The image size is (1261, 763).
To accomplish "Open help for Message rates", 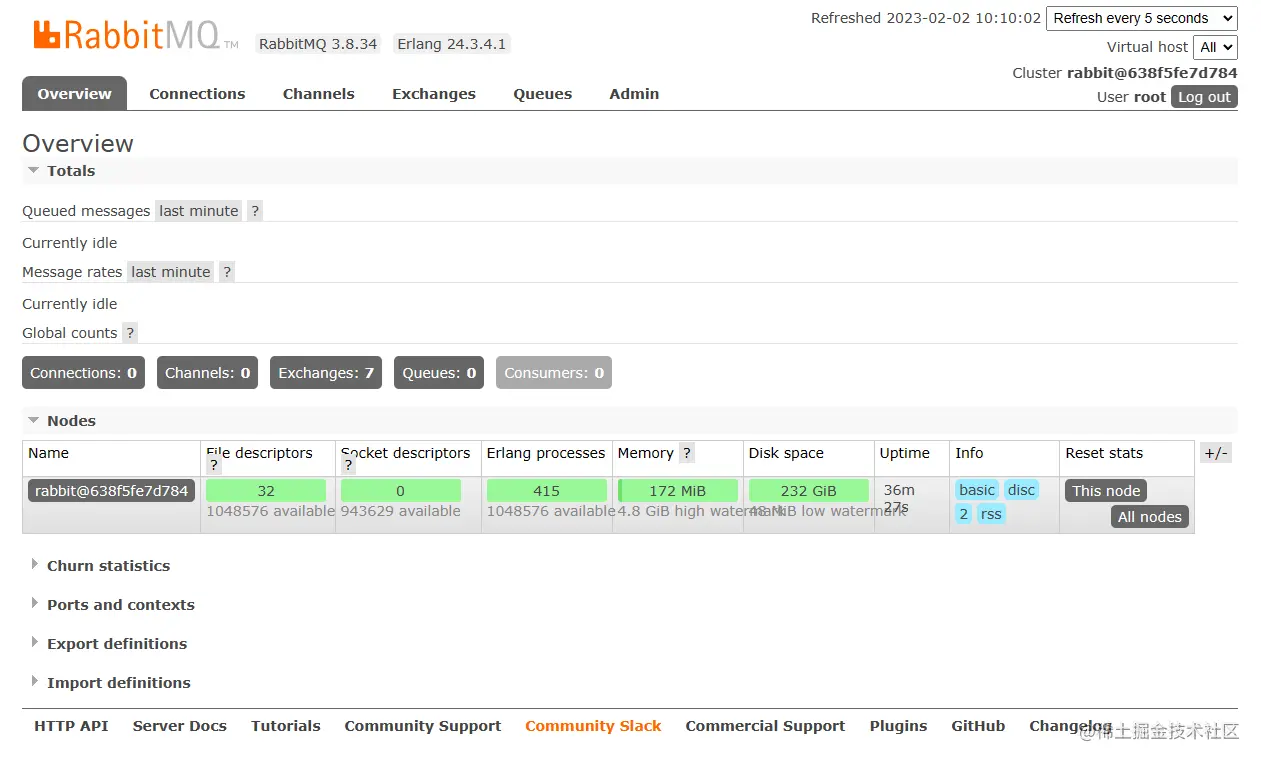I will point(227,272).
